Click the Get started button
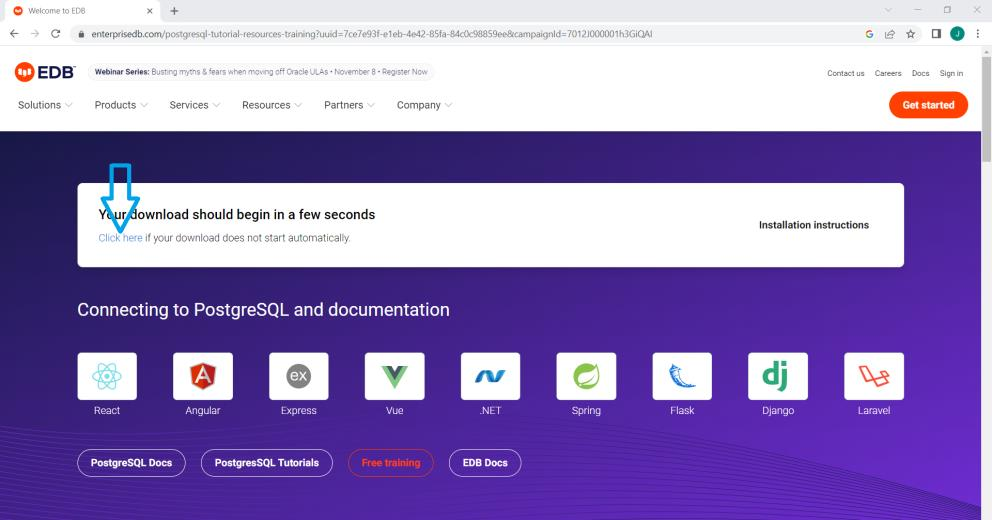992x520 pixels. tap(928, 105)
